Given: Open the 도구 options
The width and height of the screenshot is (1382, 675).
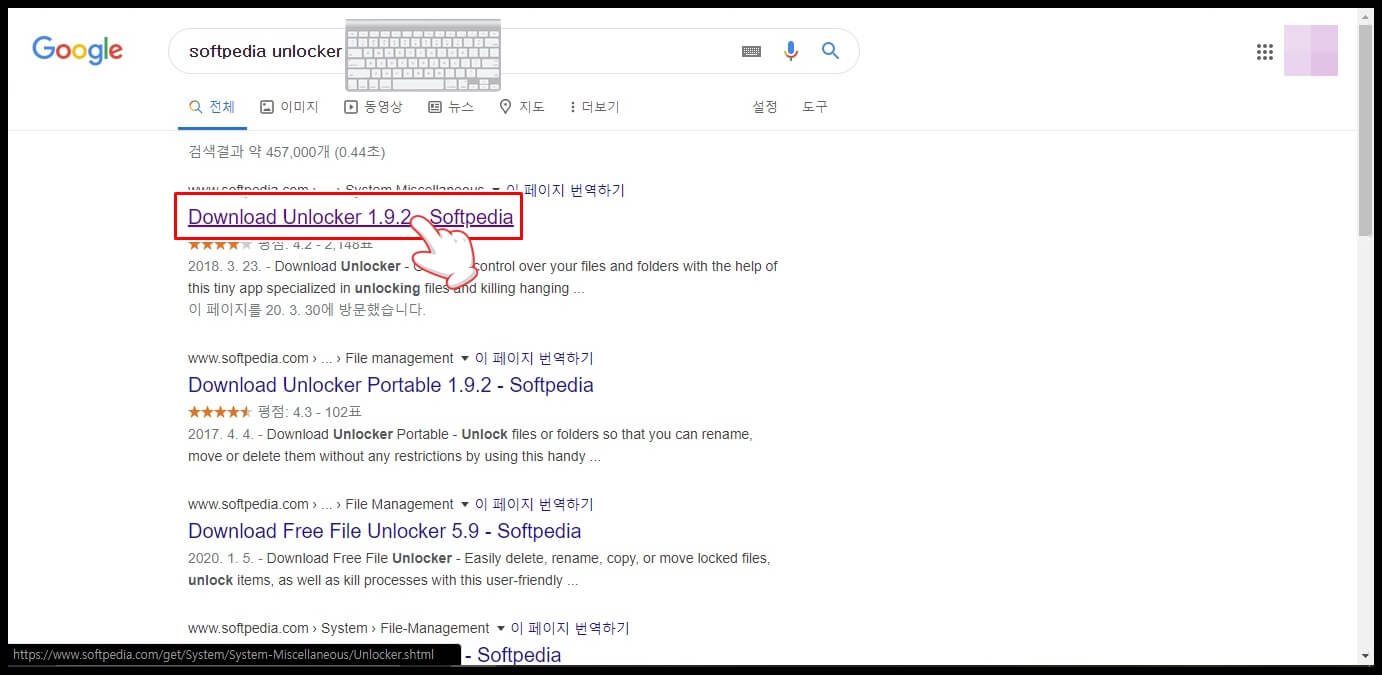Looking at the screenshot, I should (815, 107).
